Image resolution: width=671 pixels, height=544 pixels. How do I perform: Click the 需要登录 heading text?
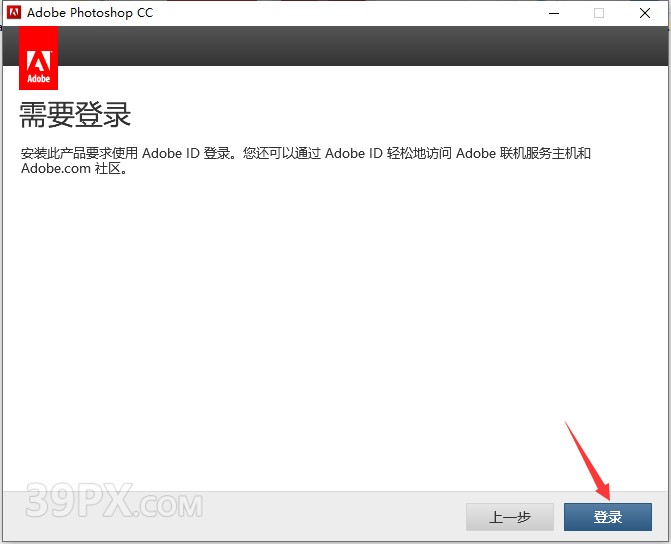tap(75, 115)
